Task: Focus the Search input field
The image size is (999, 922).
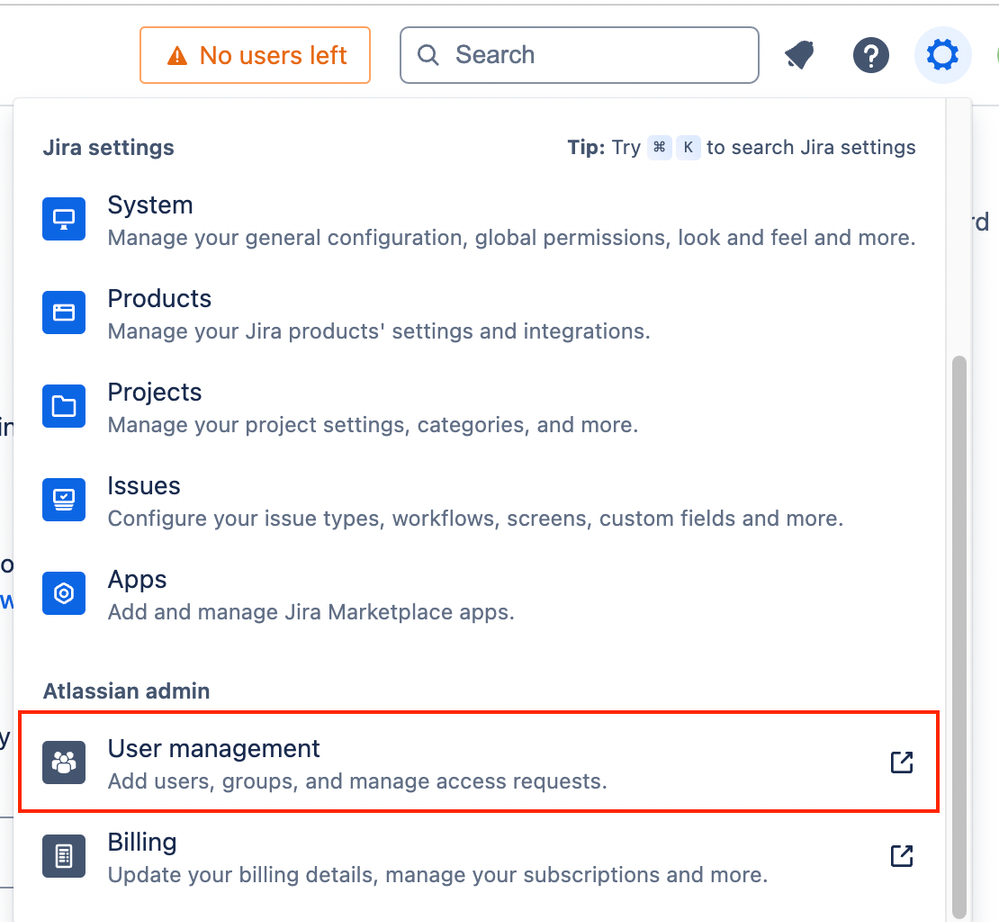Action: (x=579, y=55)
